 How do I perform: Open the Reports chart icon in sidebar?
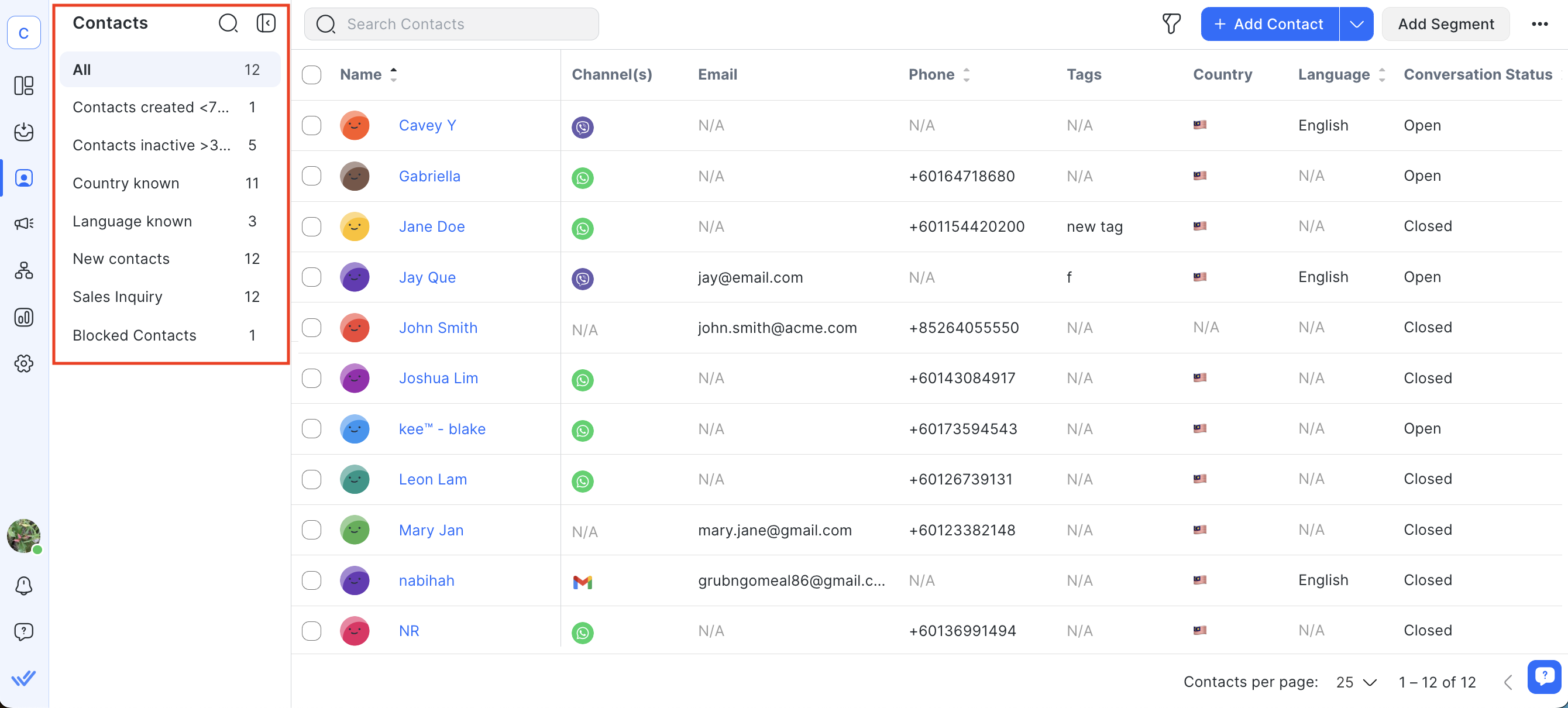point(24,317)
